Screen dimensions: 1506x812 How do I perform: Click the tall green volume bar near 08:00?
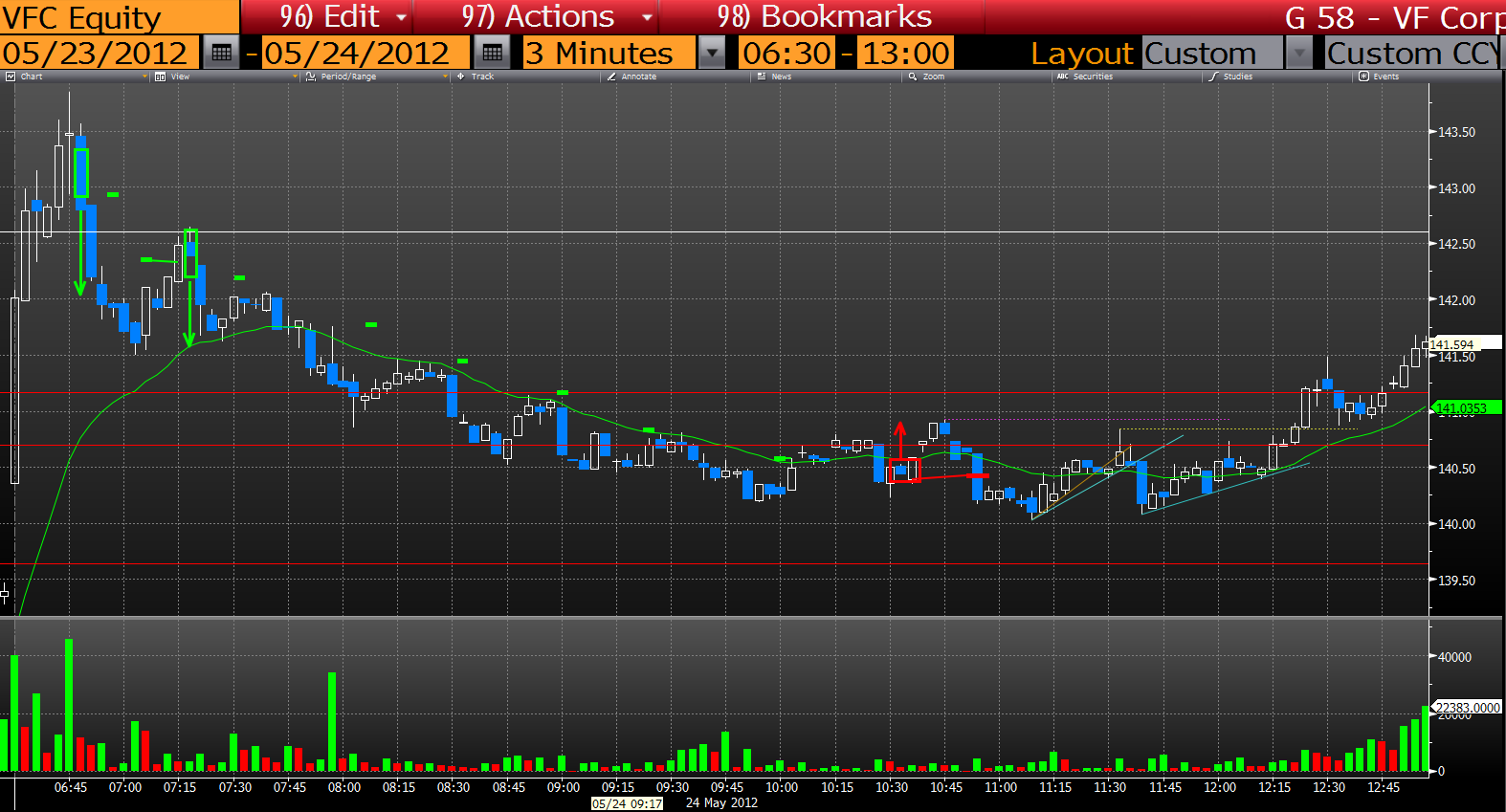click(332, 721)
